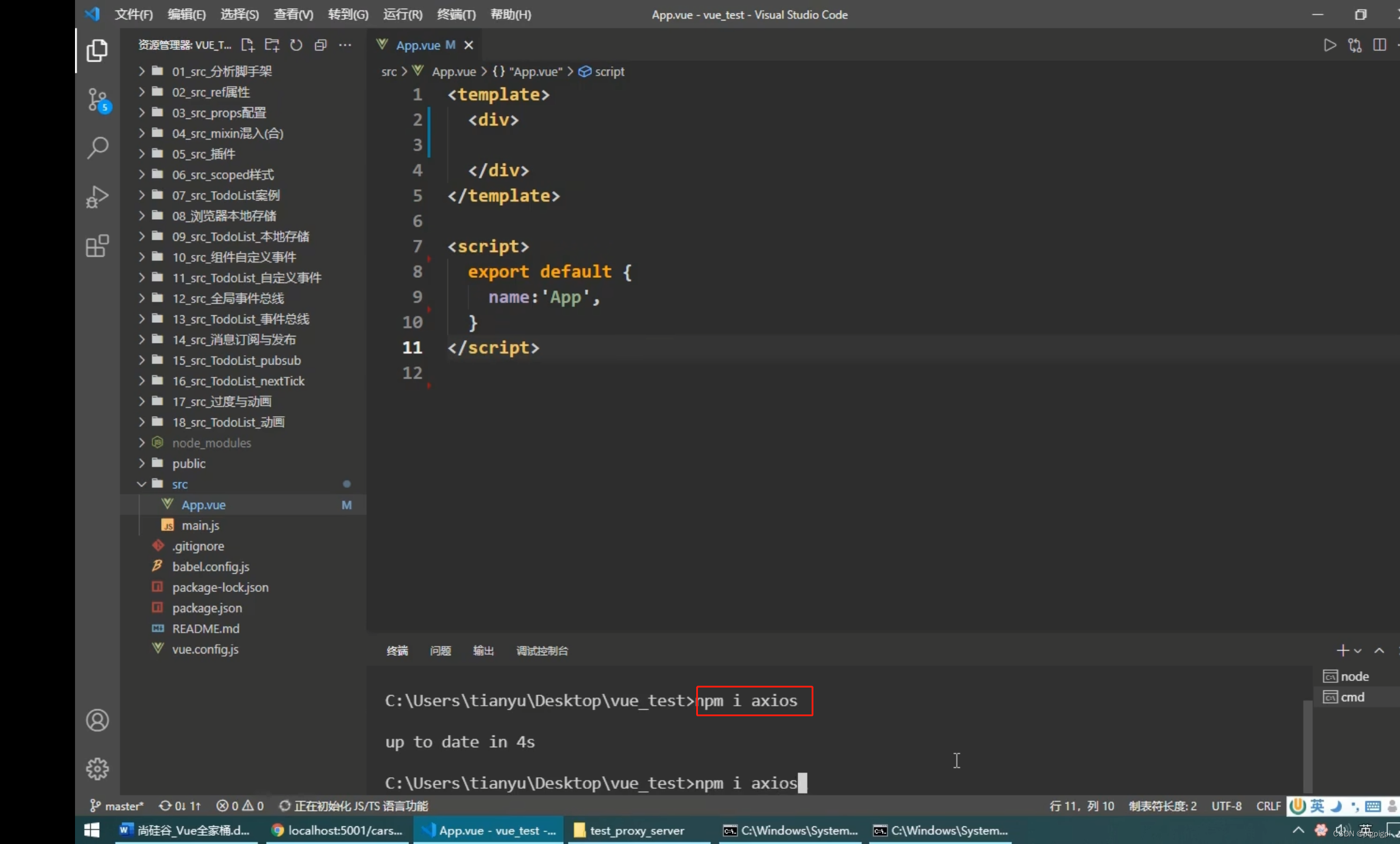Click the UTF-8 encoding indicator
Viewport: 1400px width, 844px height.
[x=1226, y=806]
